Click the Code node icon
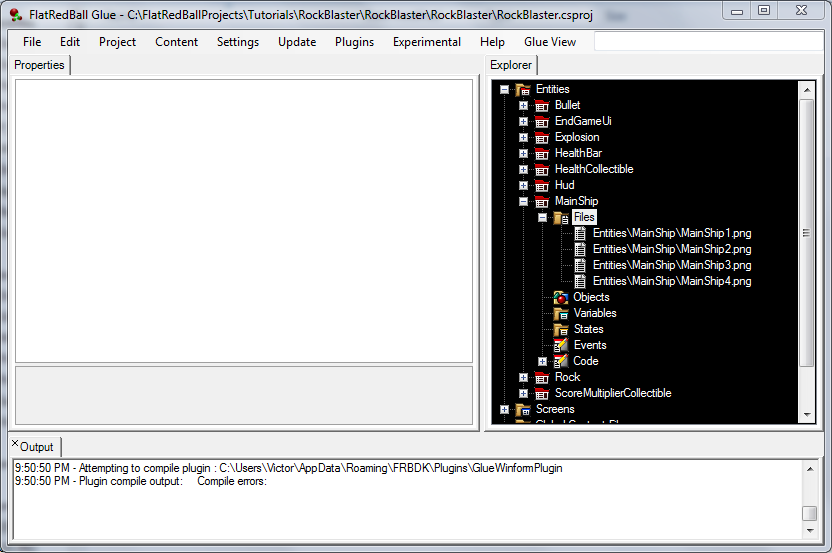The image size is (832, 553). pyautogui.click(x=561, y=361)
